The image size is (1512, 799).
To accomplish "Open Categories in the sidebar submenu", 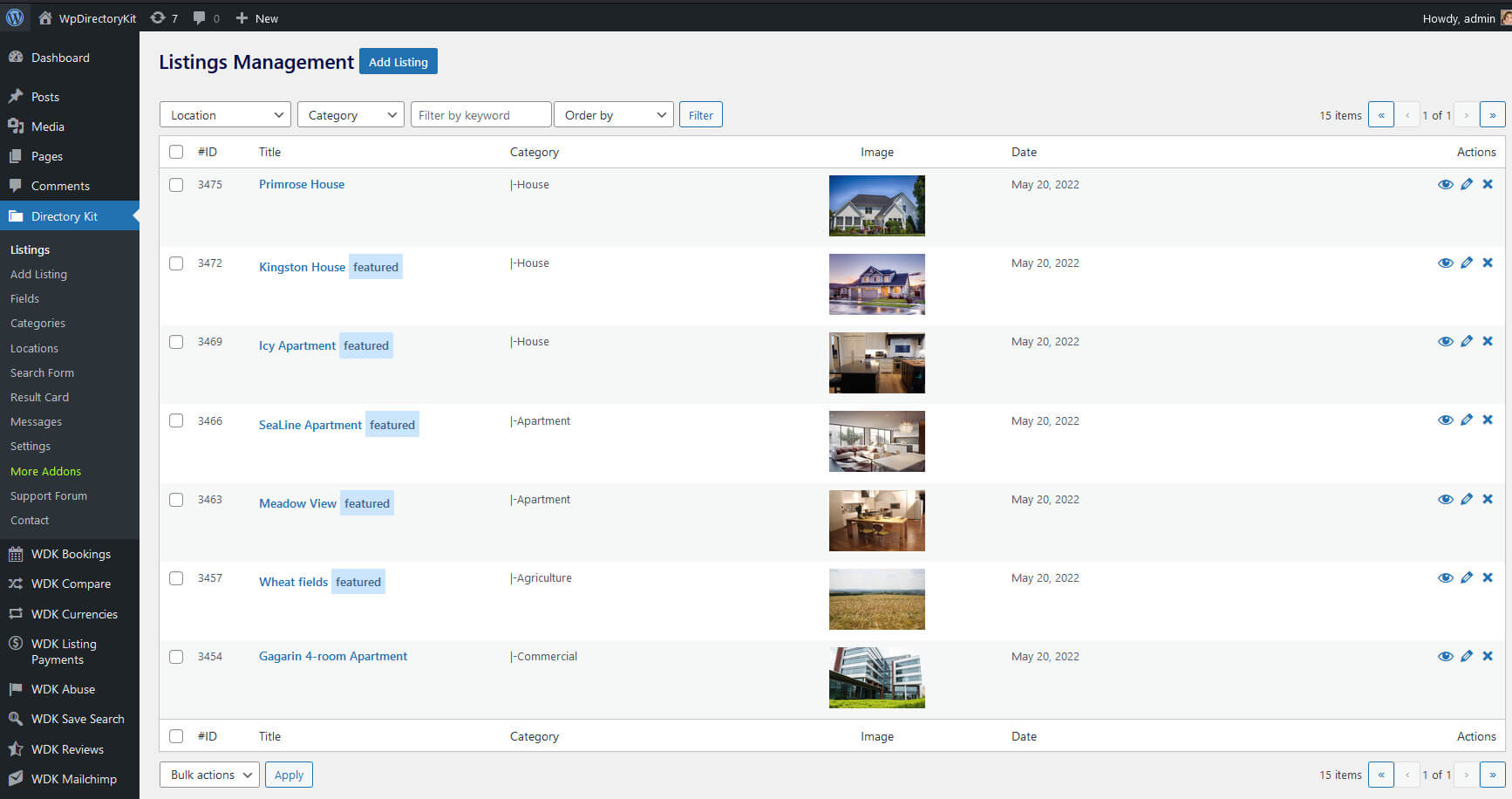I will (x=37, y=323).
